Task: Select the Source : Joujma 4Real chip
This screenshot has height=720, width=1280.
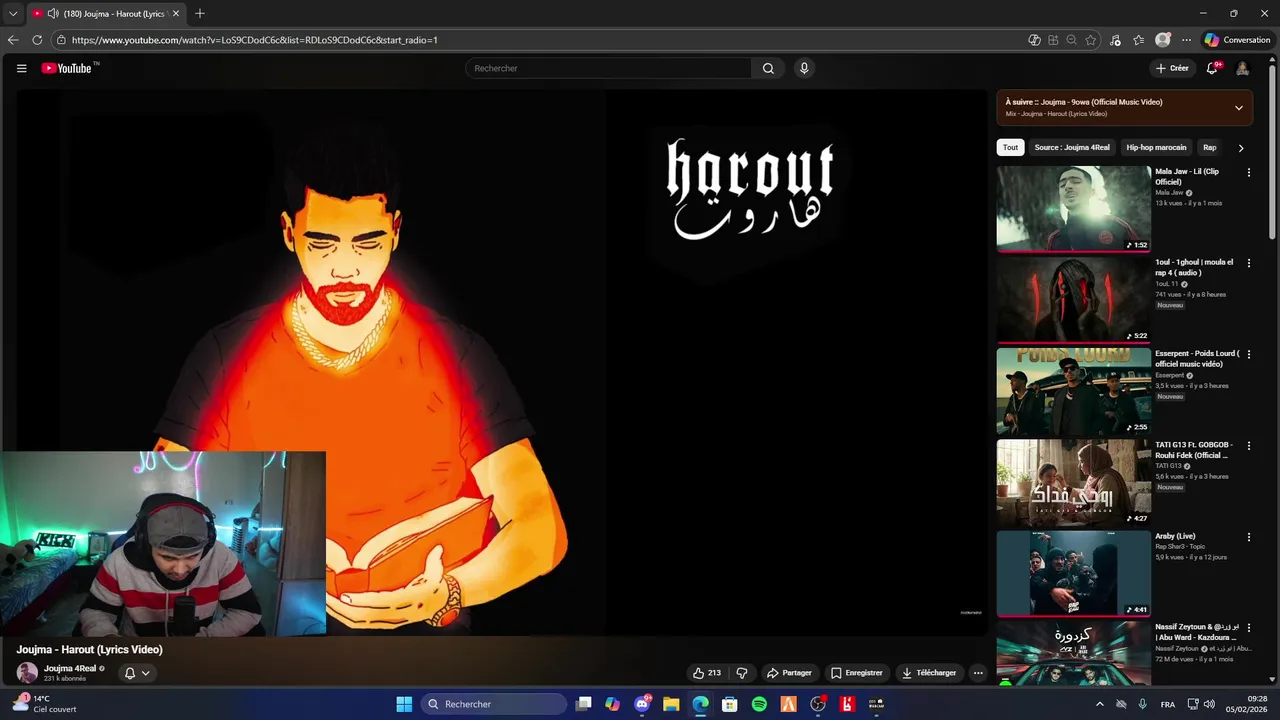Action: 1072,147
